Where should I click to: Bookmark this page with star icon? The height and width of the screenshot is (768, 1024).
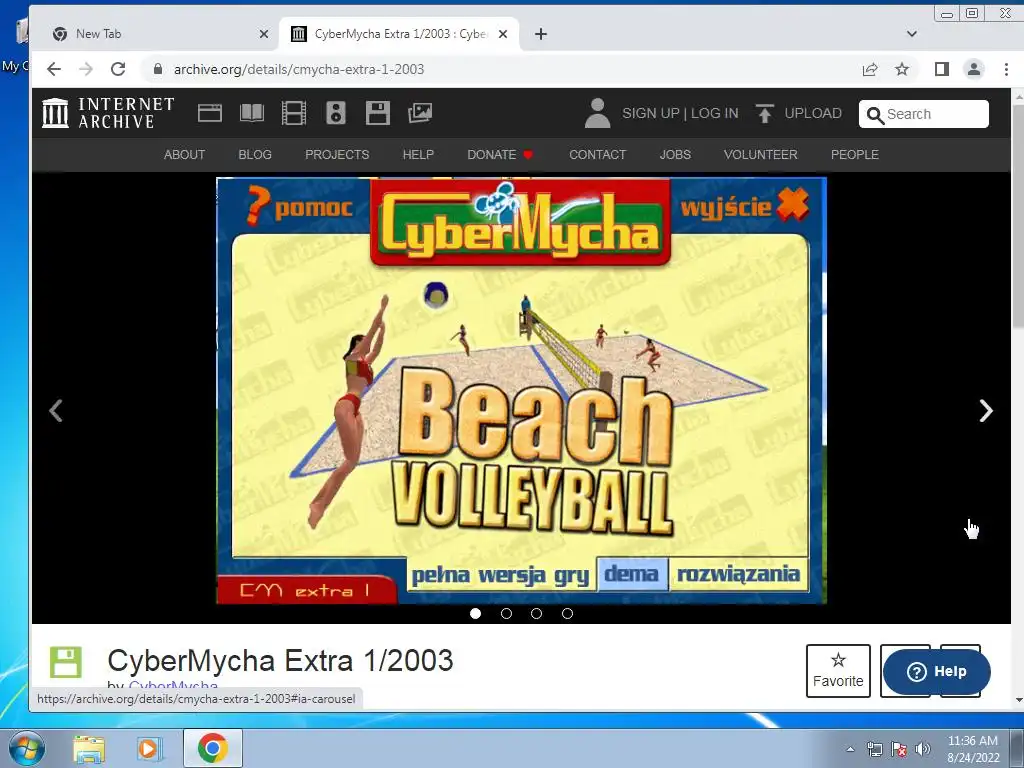coord(902,69)
